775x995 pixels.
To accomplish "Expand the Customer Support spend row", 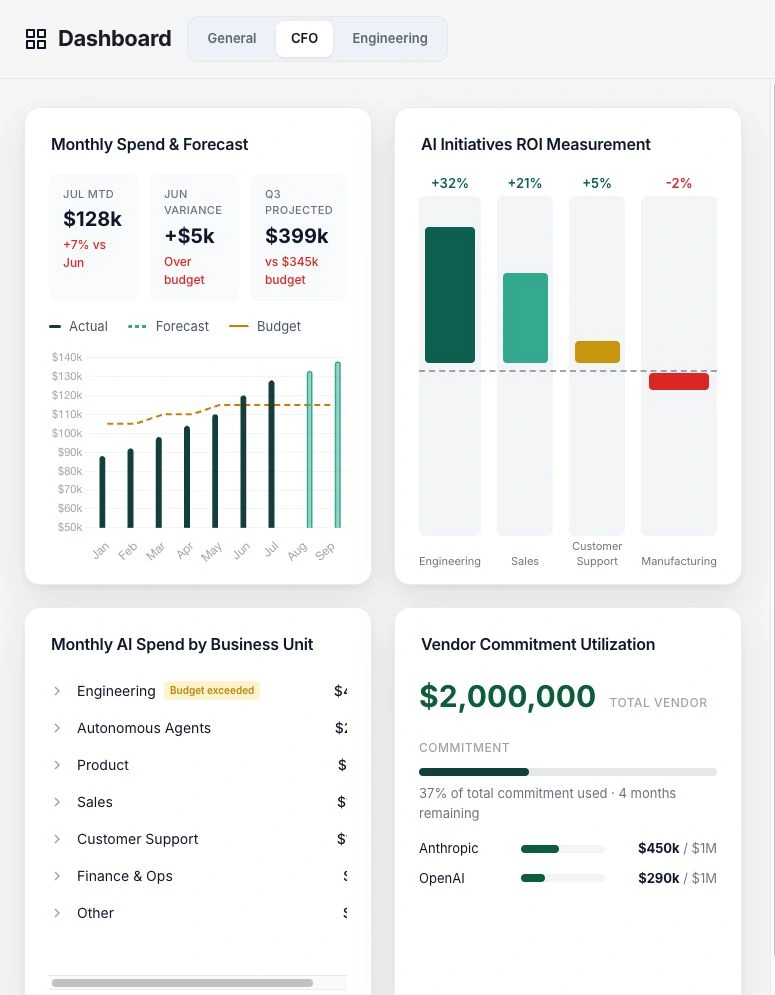I will tap(57, 839).
